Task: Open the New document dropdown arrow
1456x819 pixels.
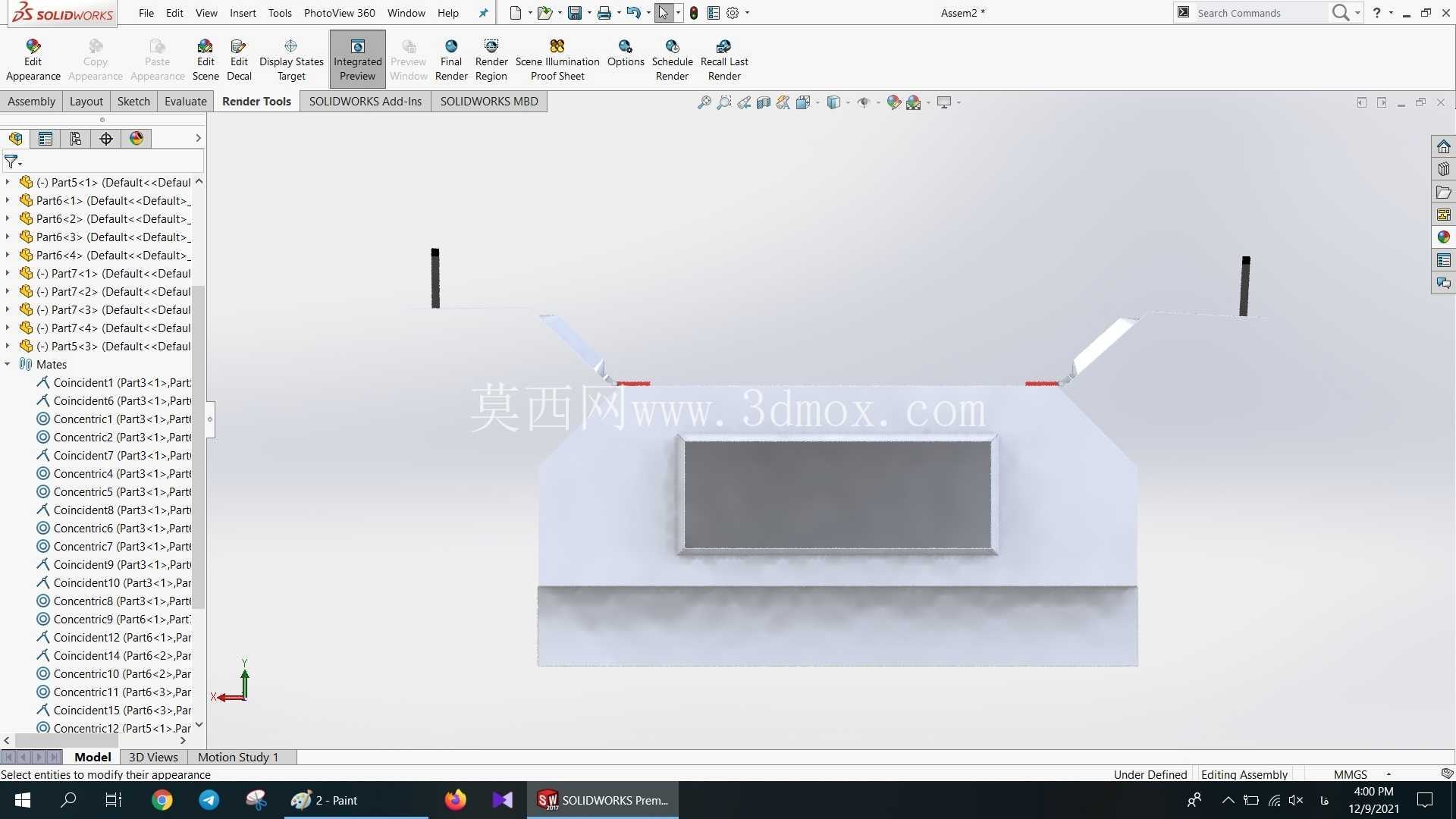Action: pos(530,13)
